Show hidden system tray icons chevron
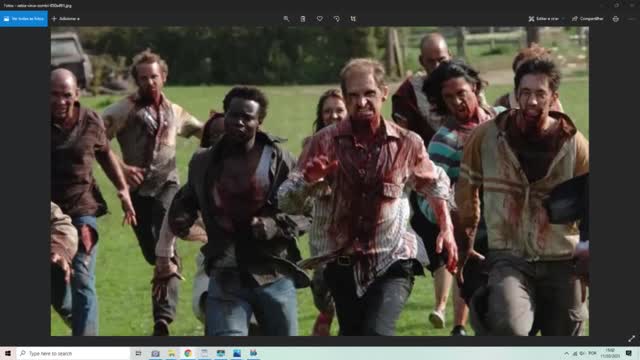The height and width of the screenshot is (360, 640). pyautogui.click(x=567, y=353)
